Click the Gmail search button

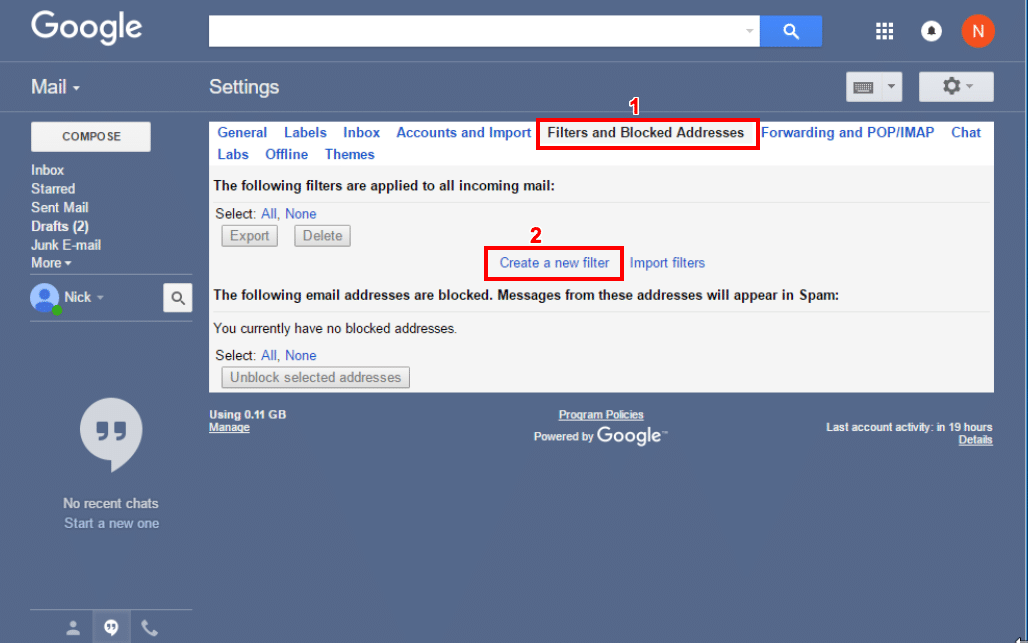coord(791,31)
